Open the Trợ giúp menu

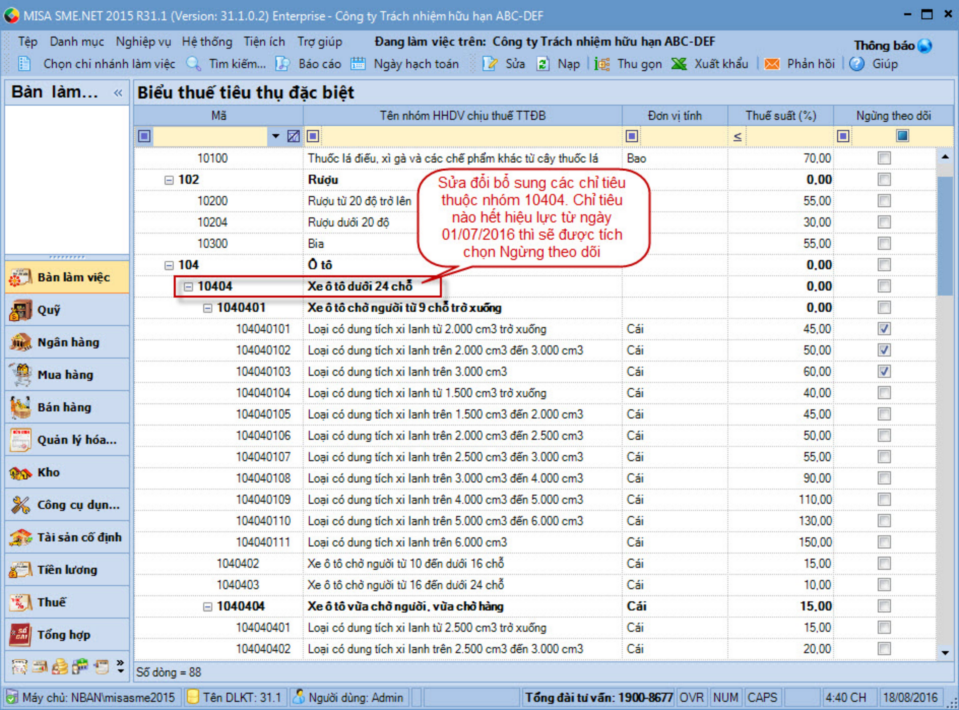tap(320, 42)
